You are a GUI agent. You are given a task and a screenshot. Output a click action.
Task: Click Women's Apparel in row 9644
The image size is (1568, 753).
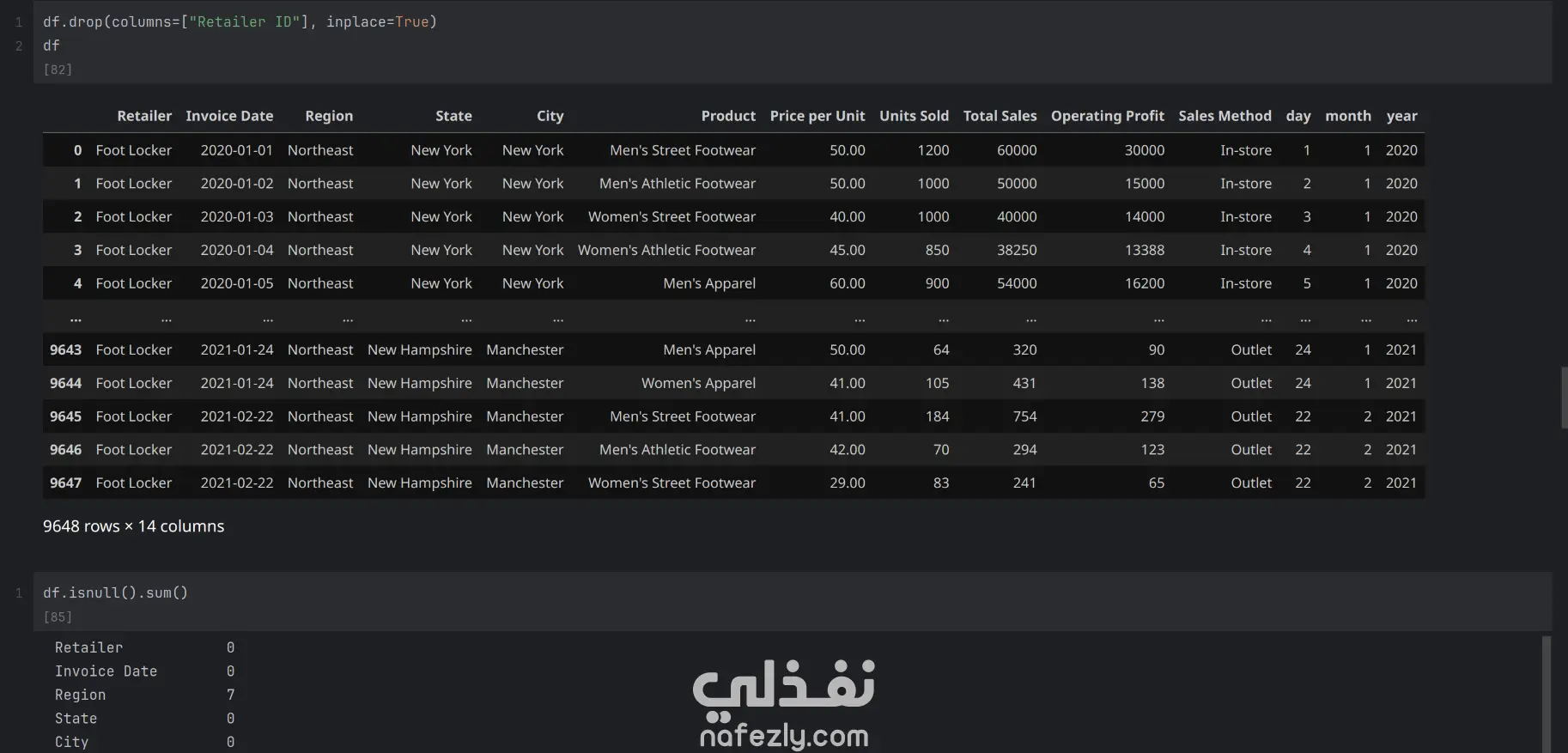[698, 383]
